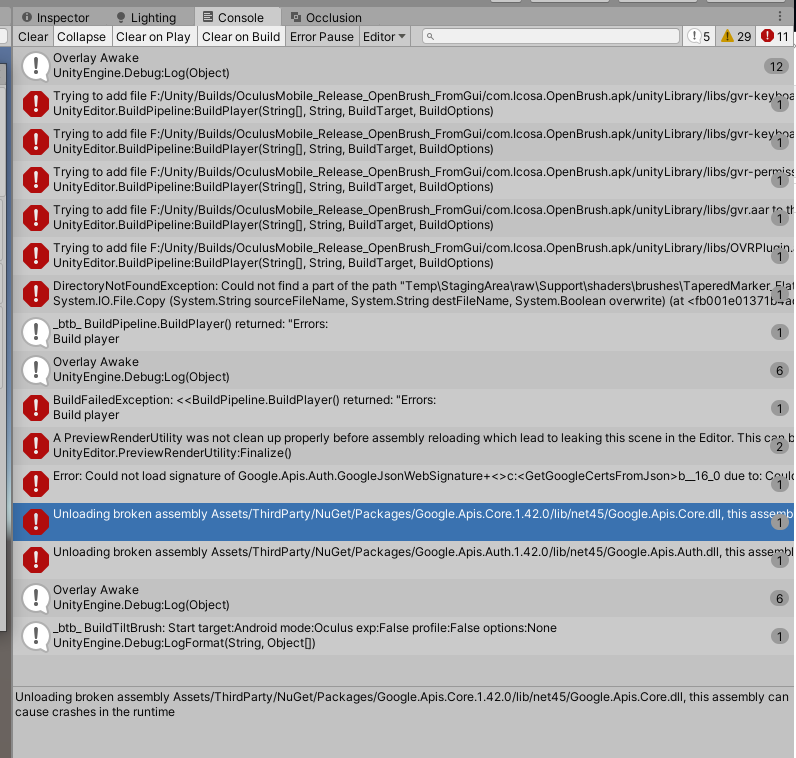Open the Occlusion tab
Screen dimensions: 796x758
pos(326,17)
